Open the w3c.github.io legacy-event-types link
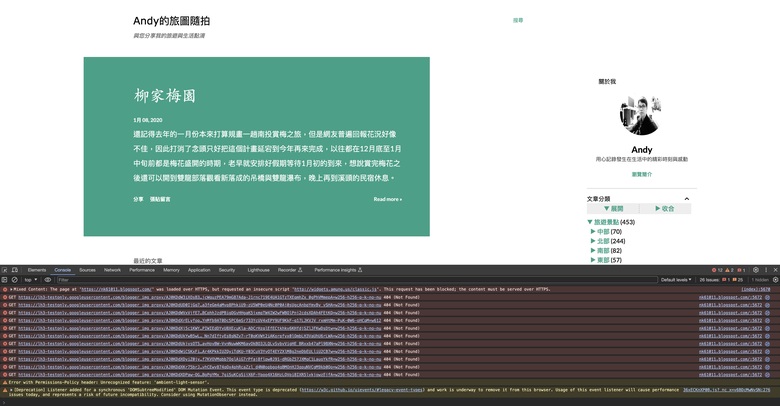The image size is (780, 406). click(x=361, y=390)
